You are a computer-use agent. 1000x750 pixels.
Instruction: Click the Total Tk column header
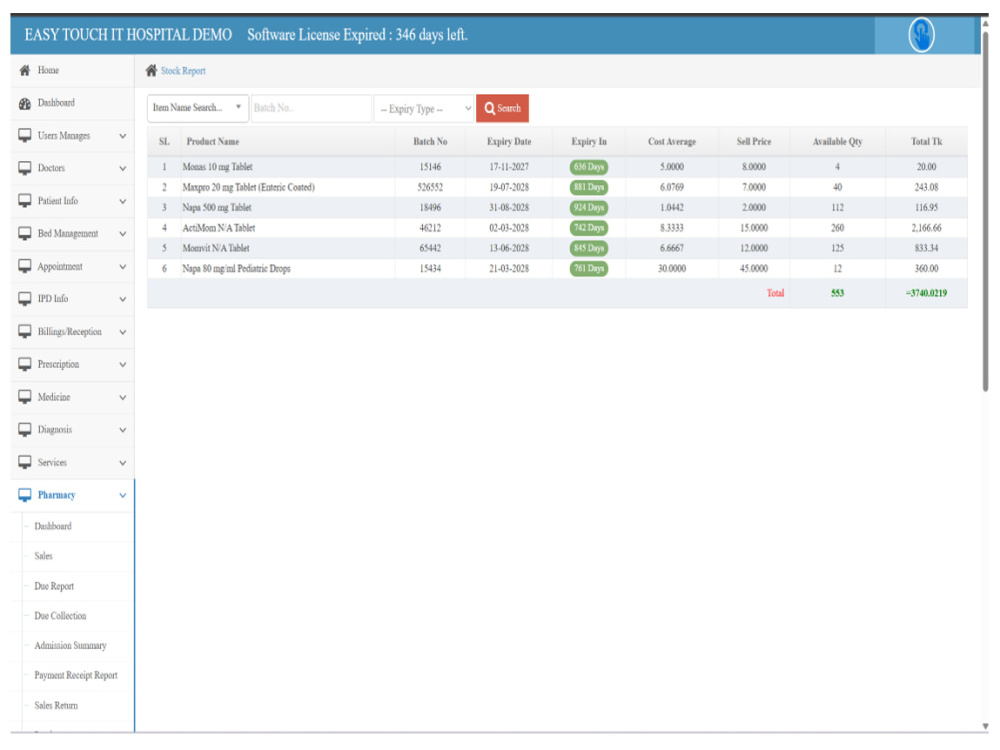coord(926,142)
